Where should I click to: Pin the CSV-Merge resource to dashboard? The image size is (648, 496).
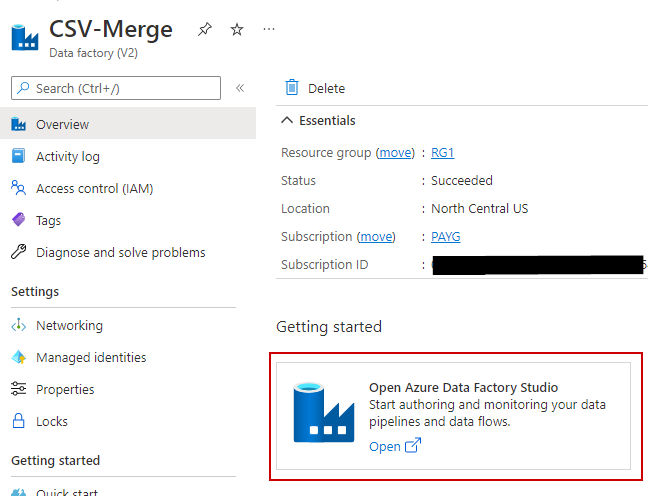coord(205,30)
